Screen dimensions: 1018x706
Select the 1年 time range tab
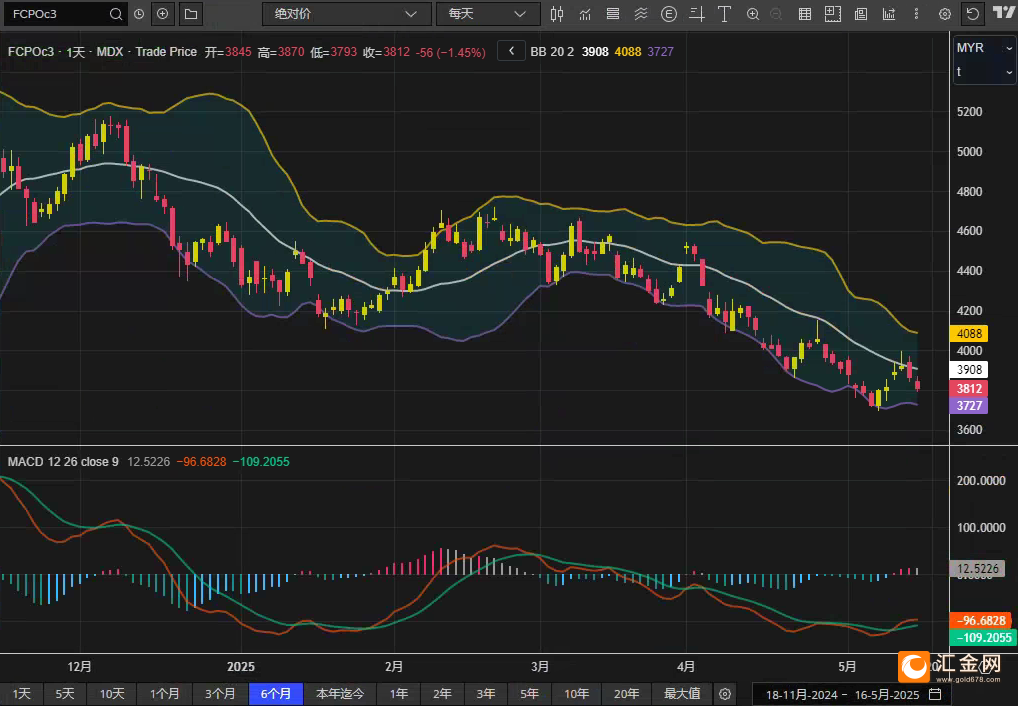click(x=399, y=694)
